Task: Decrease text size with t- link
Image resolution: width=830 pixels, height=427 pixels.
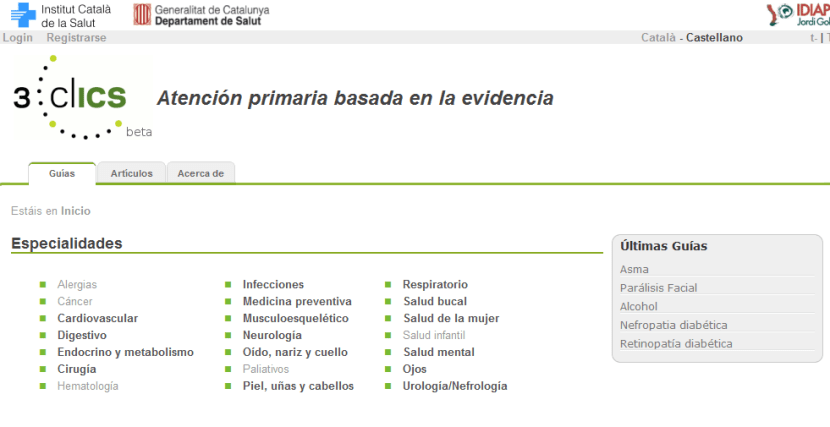Action: (813, 38)
